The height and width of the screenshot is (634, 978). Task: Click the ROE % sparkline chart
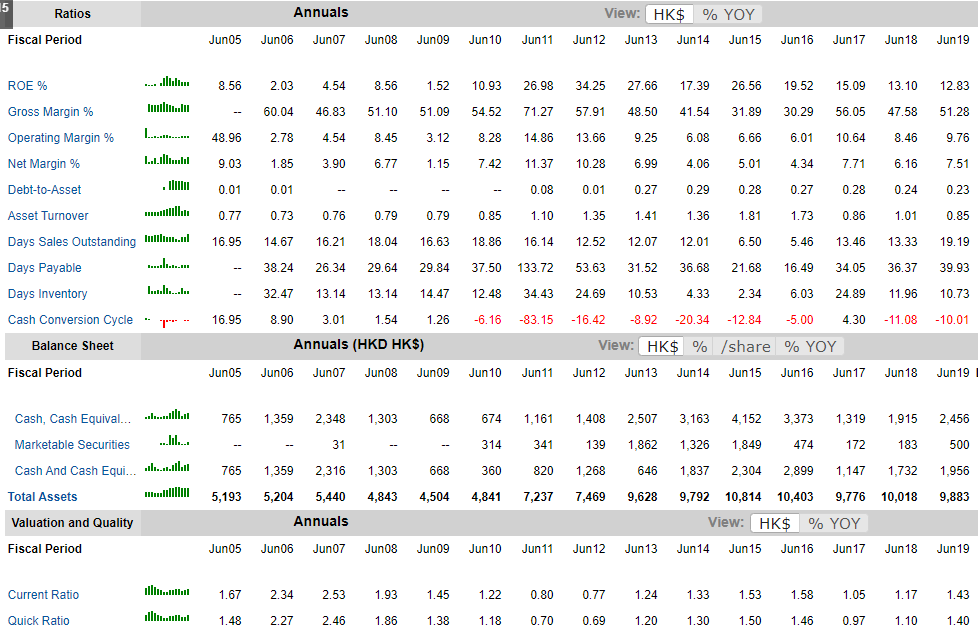click(x=167, y=81)
